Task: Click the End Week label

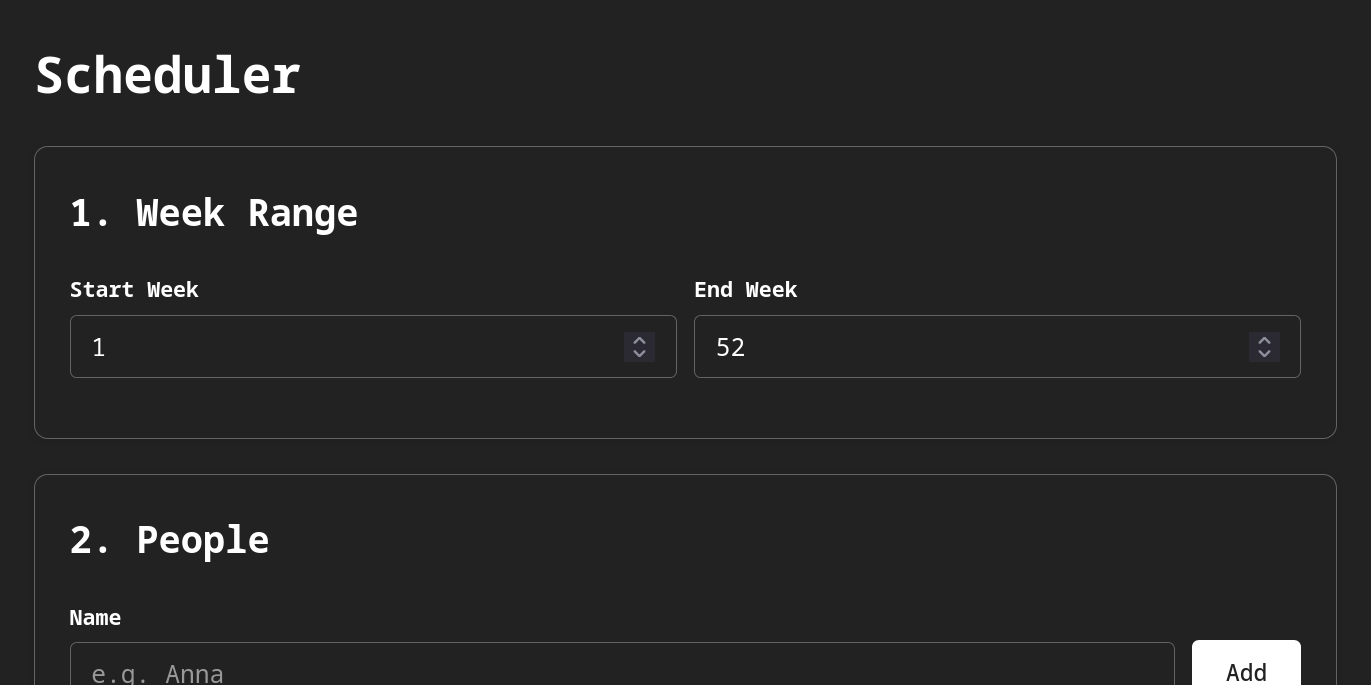Action: (x=745, y=289)
